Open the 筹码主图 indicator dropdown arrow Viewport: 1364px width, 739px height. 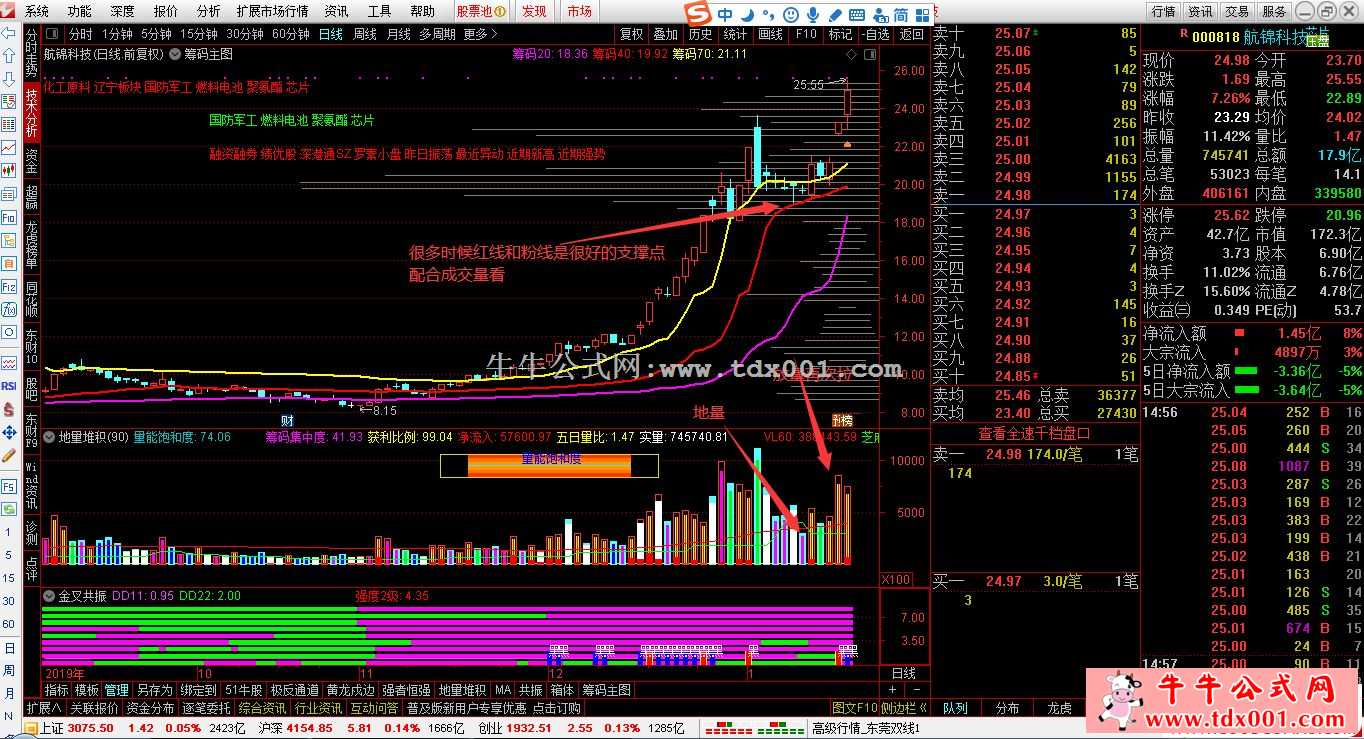[x=176, y=53]
